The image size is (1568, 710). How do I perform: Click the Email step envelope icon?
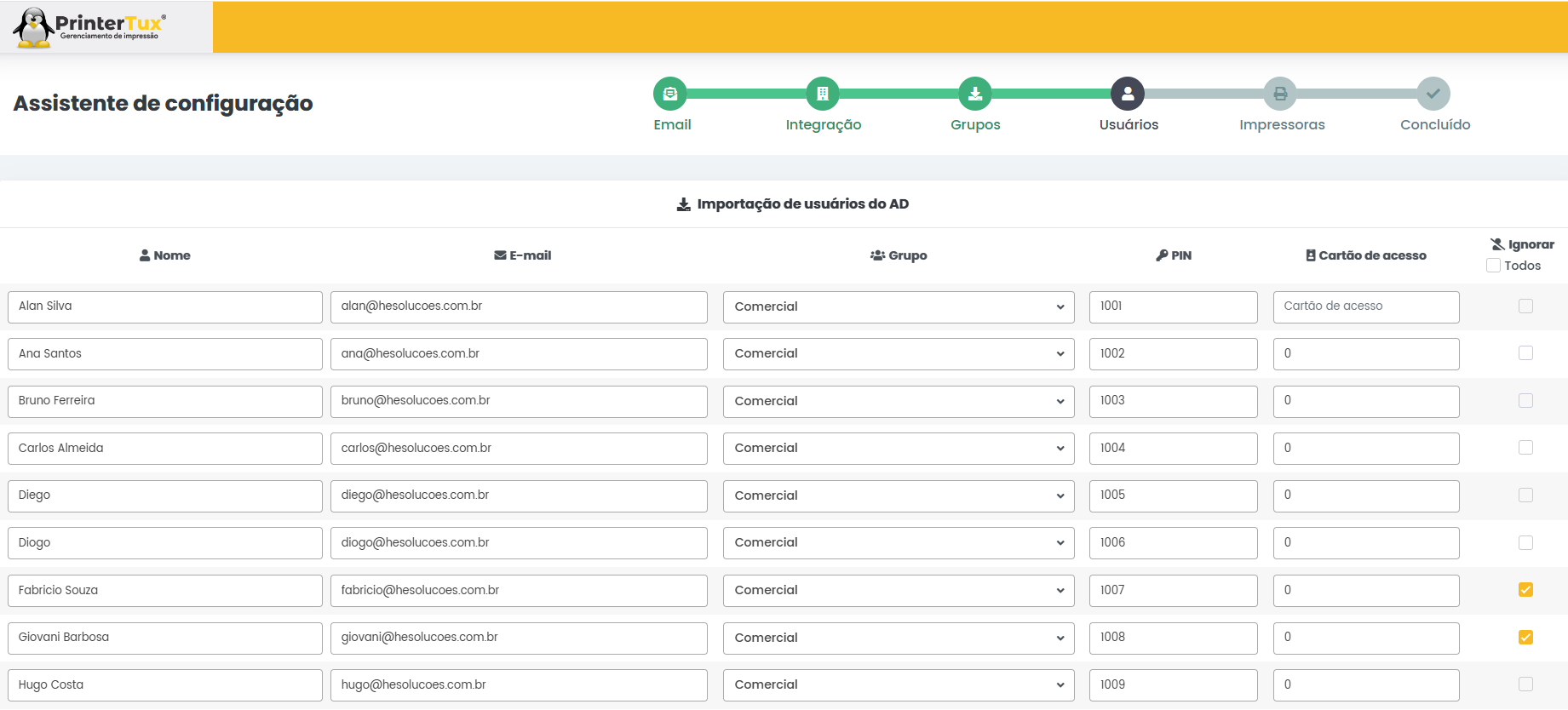[x=670, y=94]
